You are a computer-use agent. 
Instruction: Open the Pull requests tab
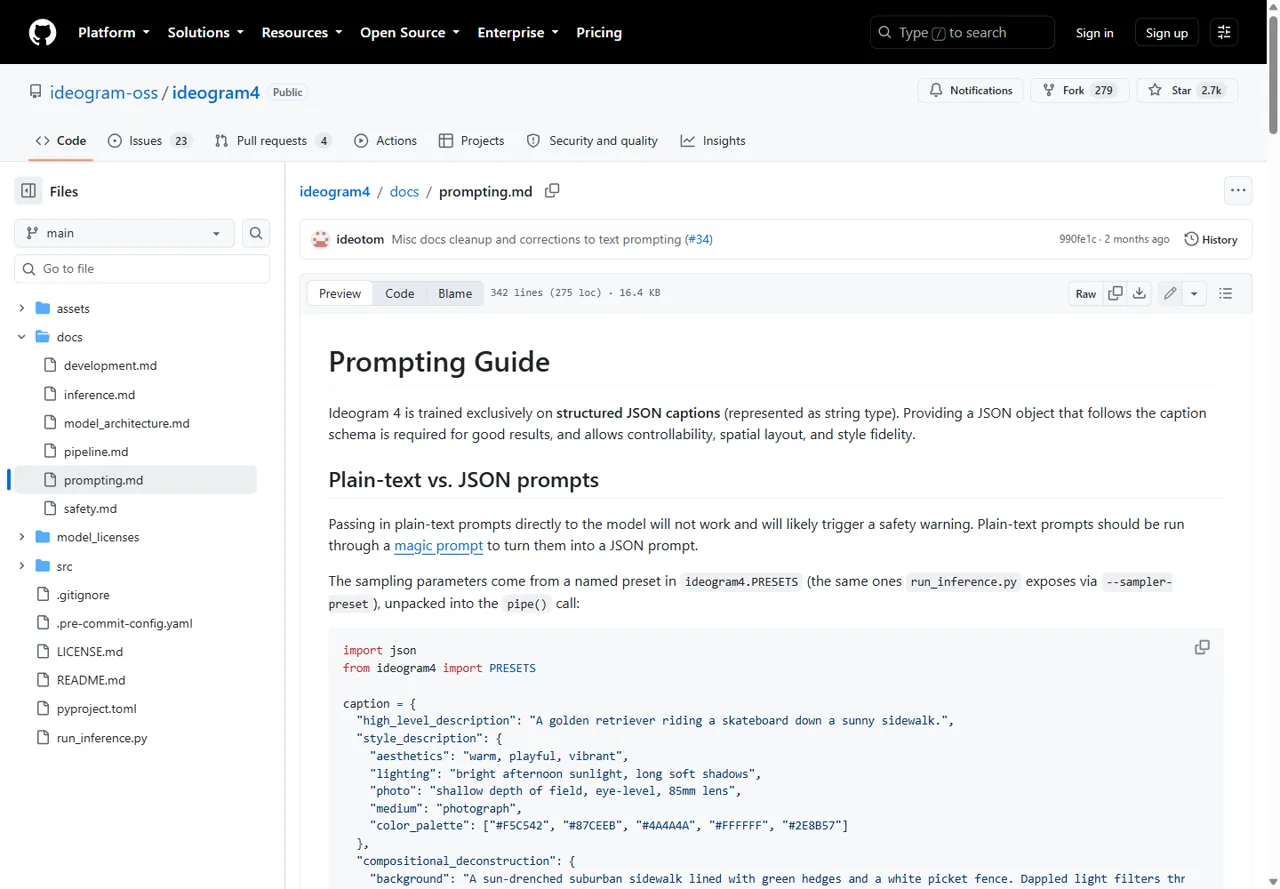pos(273,141)
